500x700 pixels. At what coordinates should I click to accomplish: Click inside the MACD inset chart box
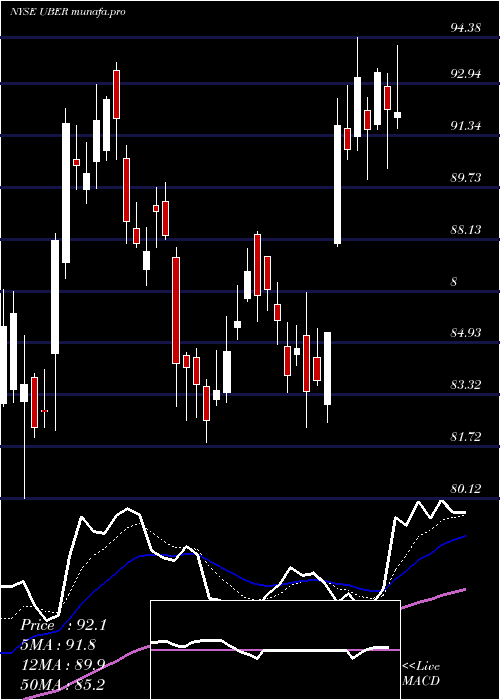pos(275,650)
